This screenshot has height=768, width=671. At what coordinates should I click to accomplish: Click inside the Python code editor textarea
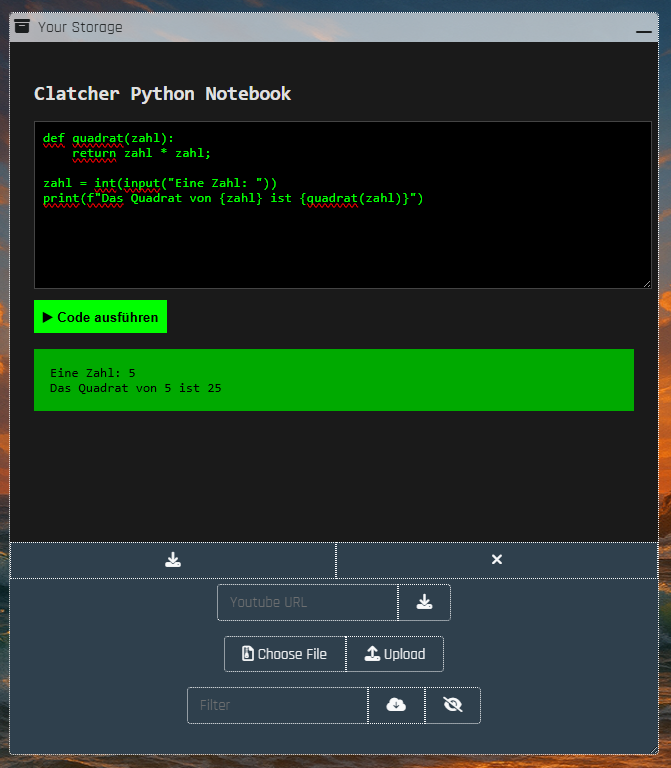[x=343, y=205]
